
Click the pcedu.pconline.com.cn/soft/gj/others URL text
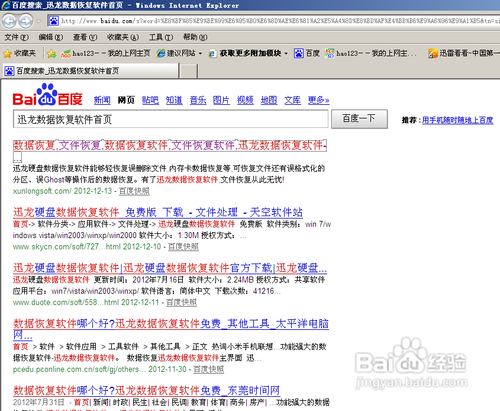click(79, 369)
